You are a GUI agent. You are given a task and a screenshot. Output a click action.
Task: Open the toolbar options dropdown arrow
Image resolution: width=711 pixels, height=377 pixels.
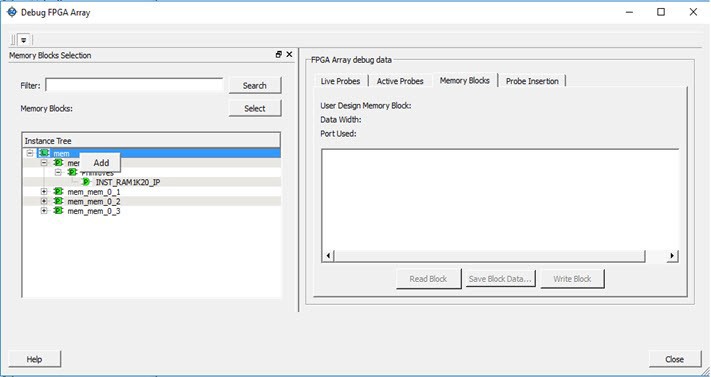[24, 40]
